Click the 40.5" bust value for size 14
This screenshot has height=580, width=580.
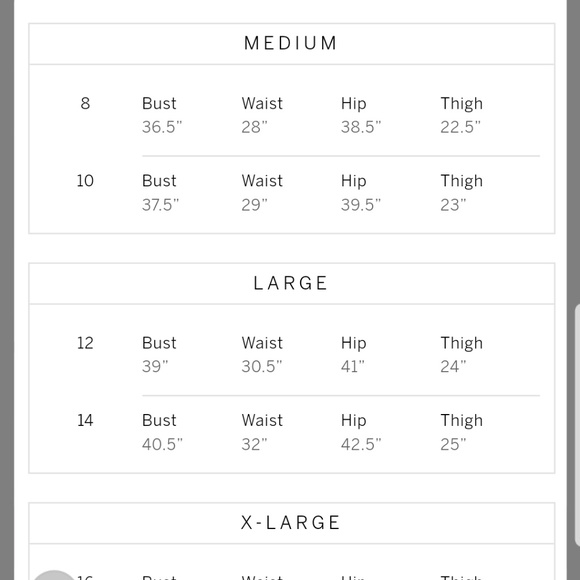(x=162, y=444)
